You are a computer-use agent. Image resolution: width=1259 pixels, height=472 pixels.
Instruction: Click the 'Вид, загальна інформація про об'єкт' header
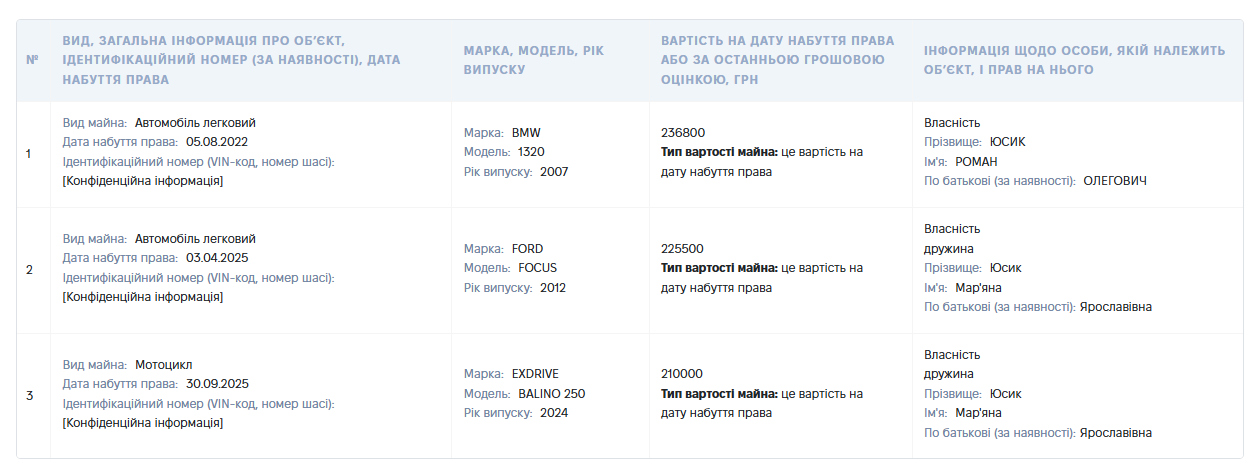(231, 60)
